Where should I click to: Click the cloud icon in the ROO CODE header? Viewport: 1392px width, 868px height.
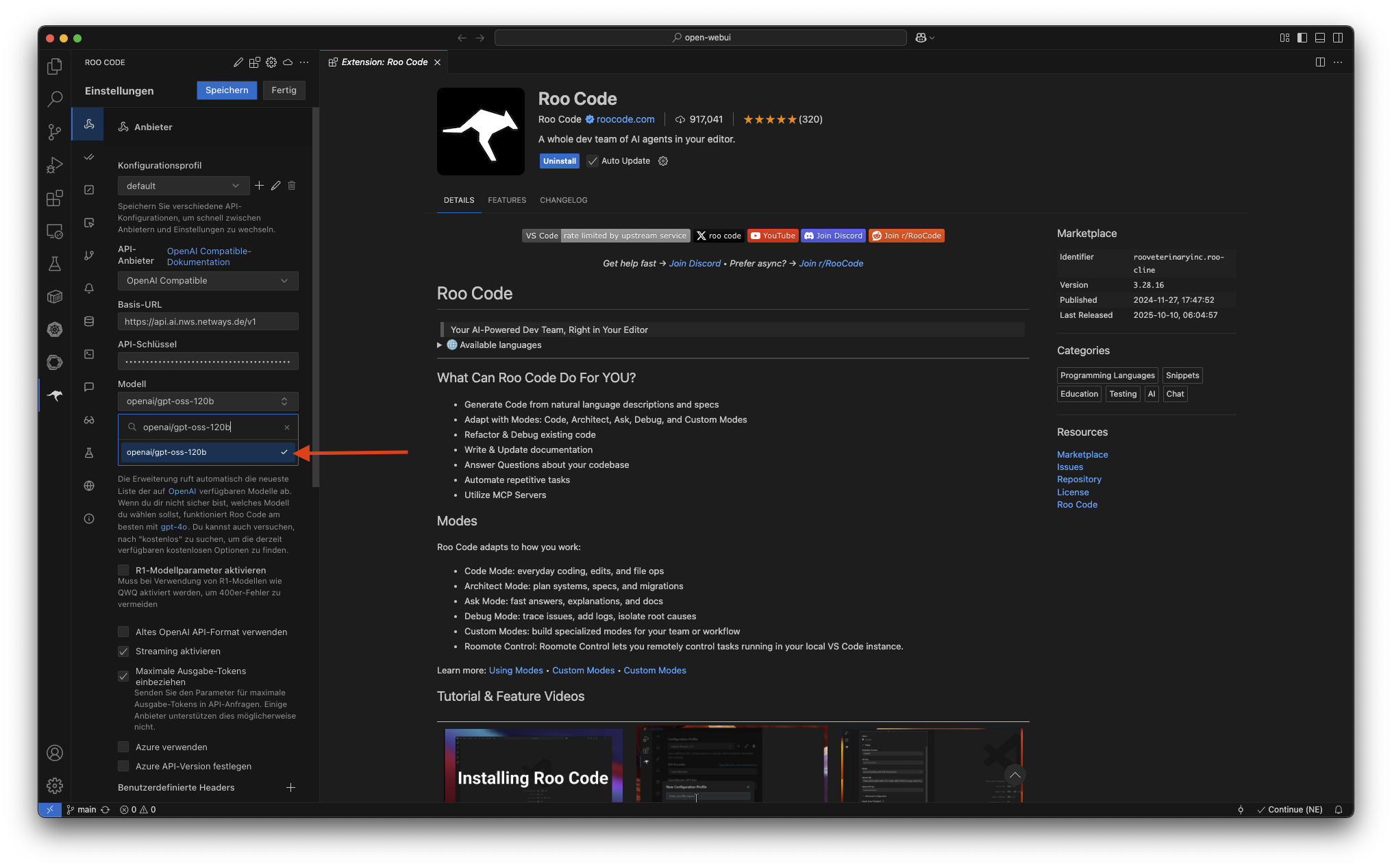[x=288, y=62]
